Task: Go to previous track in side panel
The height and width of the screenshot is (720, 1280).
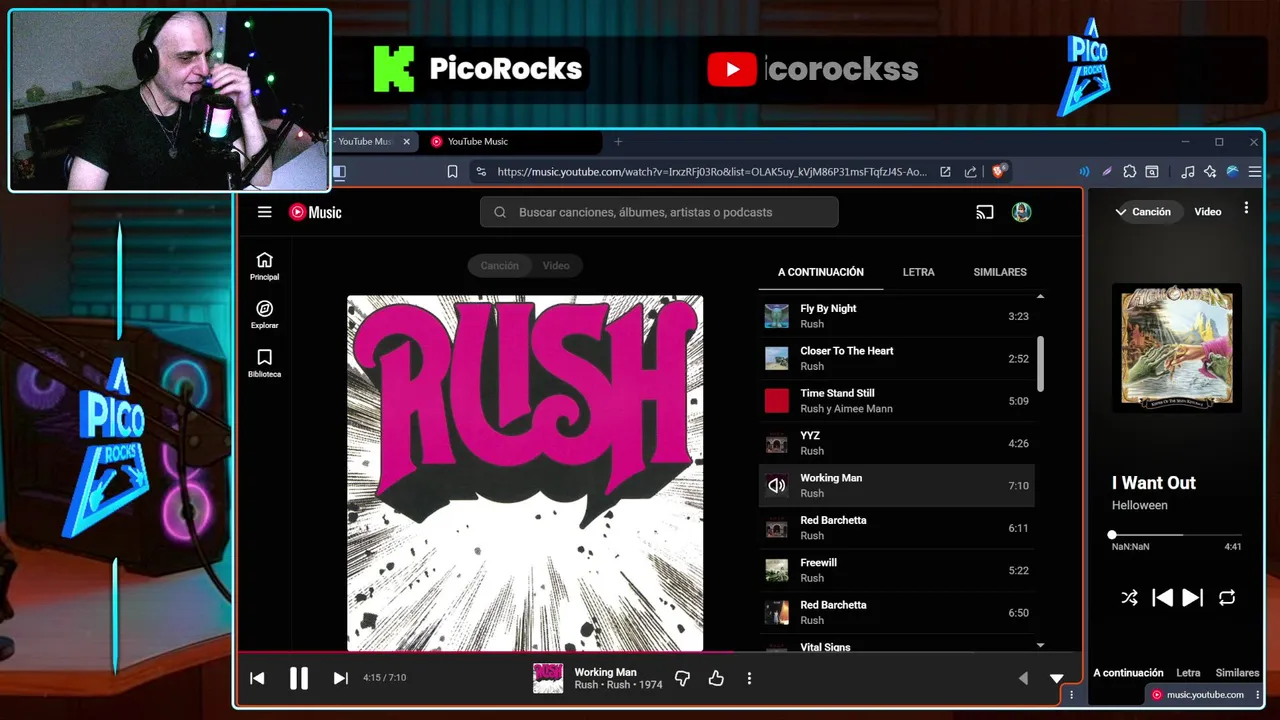Action: click(1162, 598)
